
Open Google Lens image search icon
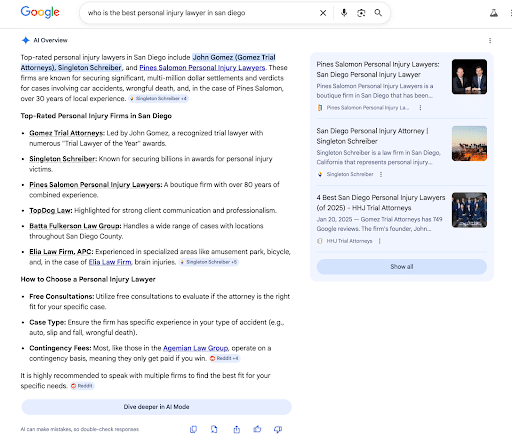pos(361,13)
